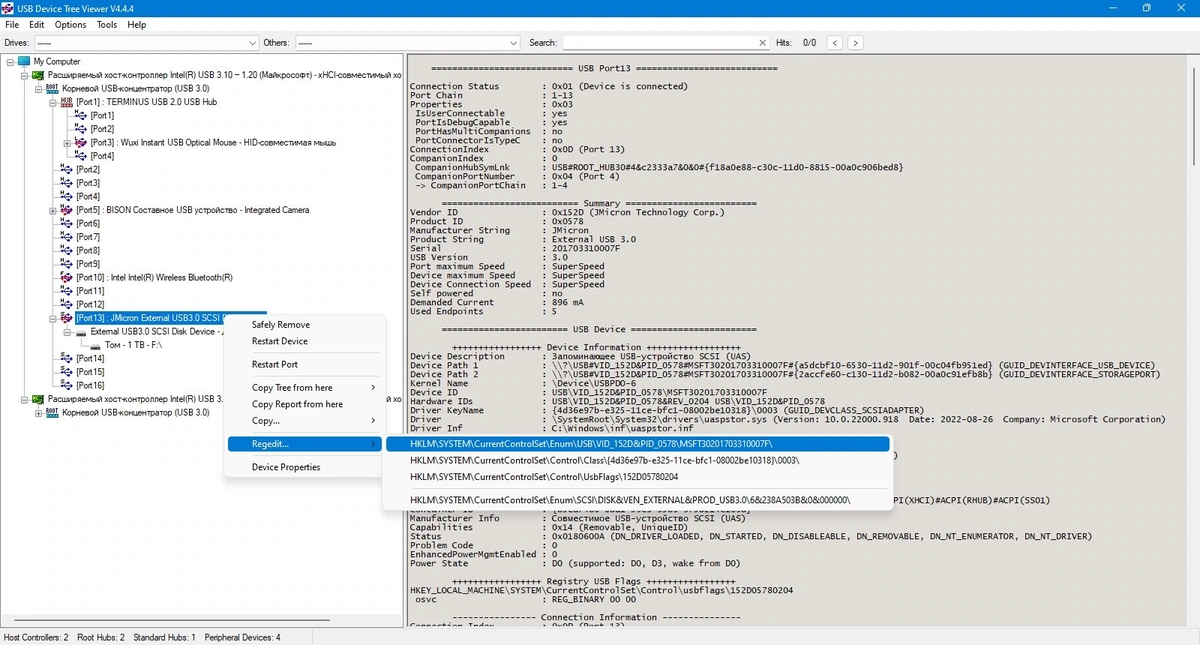Click the My Computer monitor icon
This screenshot has width=1200, height=645.
point(24,61)
